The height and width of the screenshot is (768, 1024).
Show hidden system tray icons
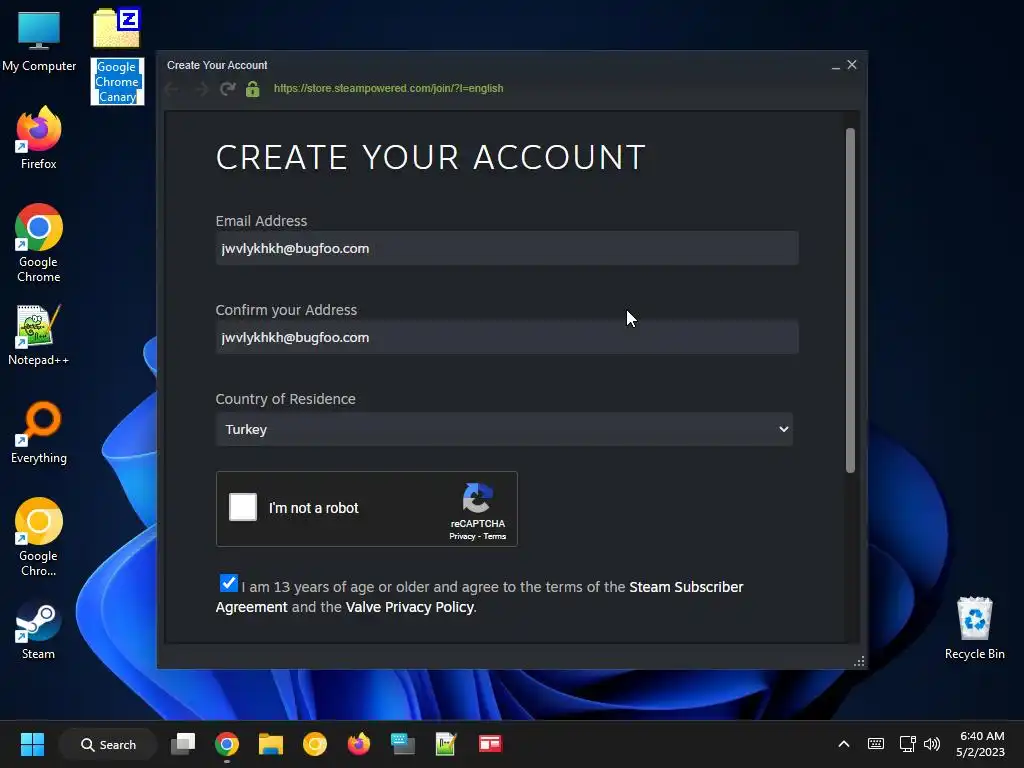tap(844, 744)
